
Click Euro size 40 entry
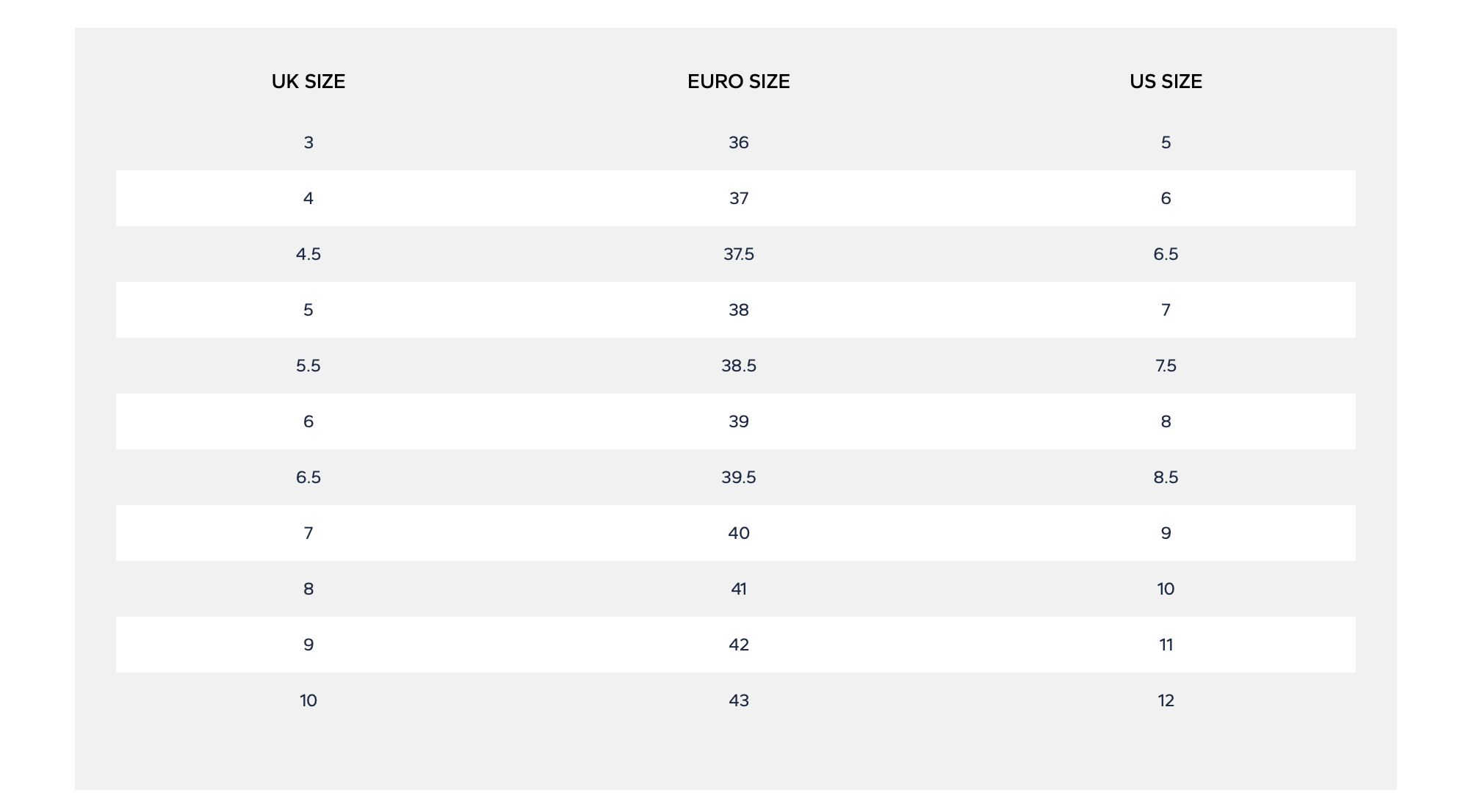point(738,533)
